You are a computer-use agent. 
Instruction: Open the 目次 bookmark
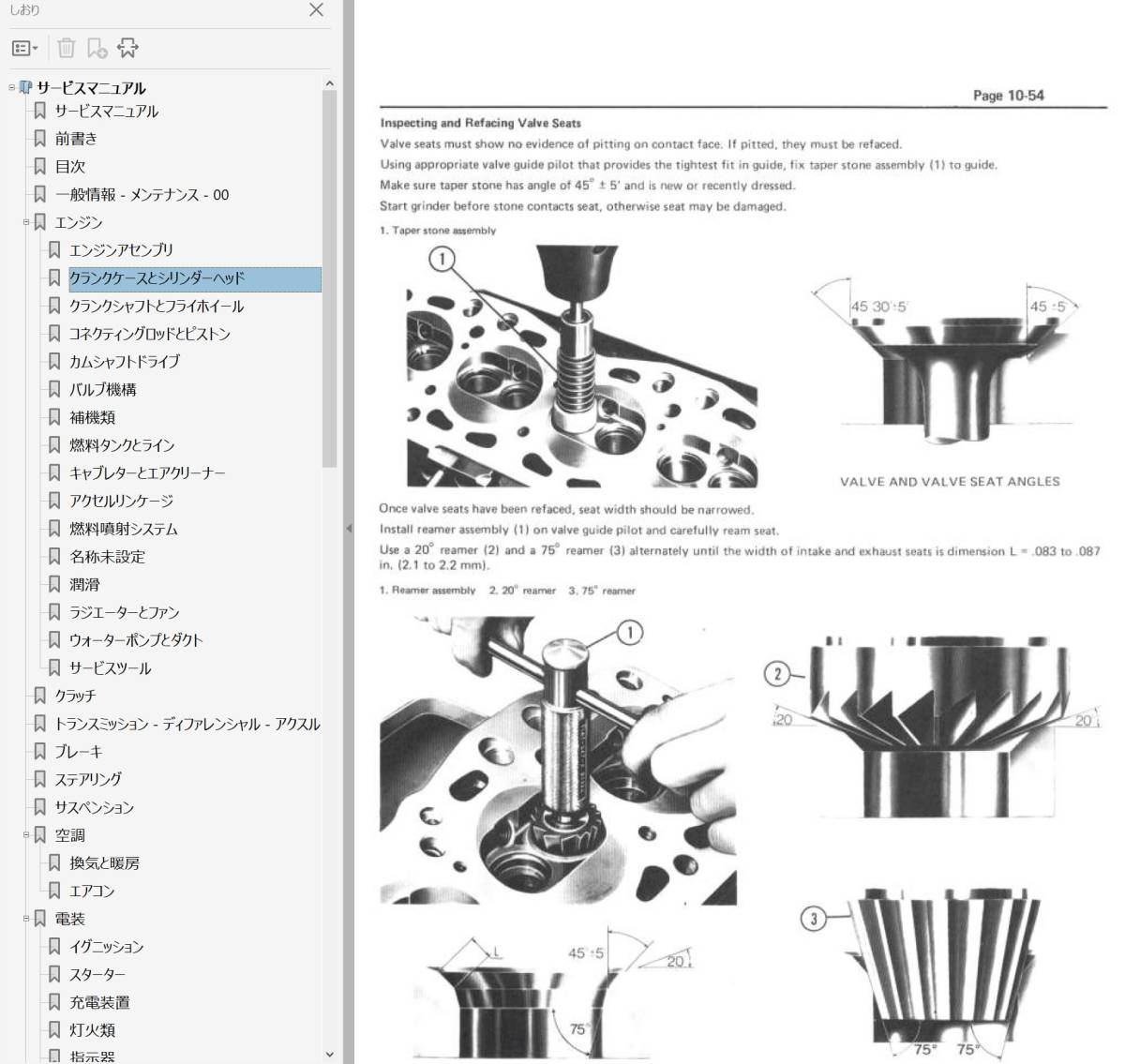(x=69, y=167)
